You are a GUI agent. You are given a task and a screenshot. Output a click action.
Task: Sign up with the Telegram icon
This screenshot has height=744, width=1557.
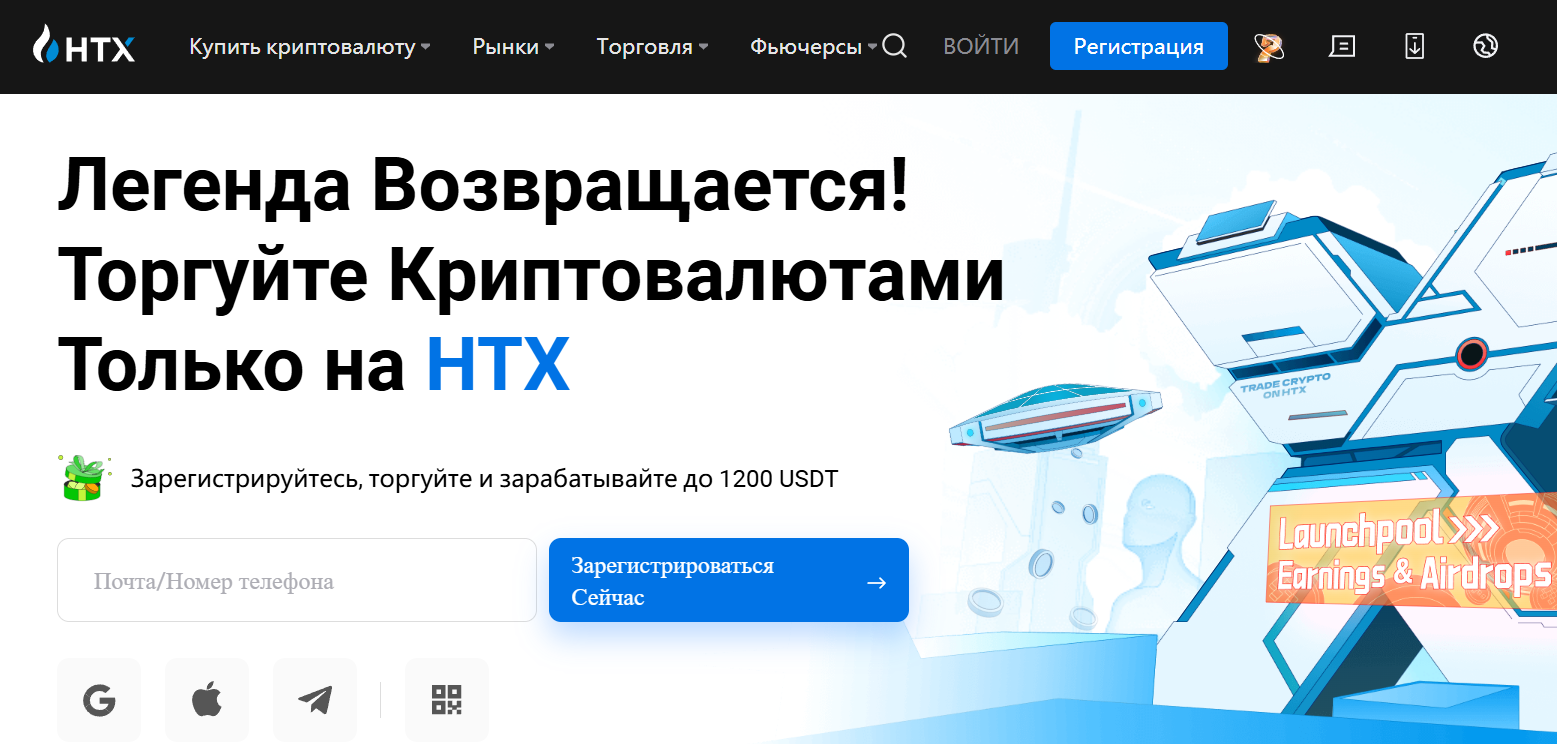point(315,700)
